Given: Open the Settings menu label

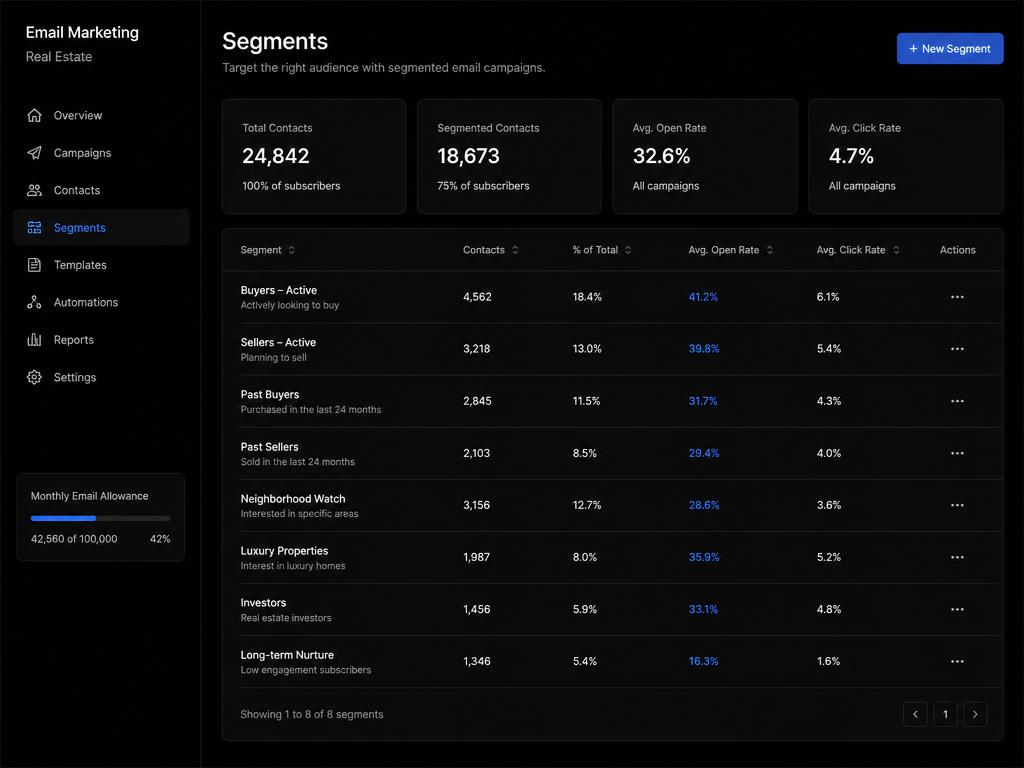Looking at the screenshot, I should (x=74, y=377).
